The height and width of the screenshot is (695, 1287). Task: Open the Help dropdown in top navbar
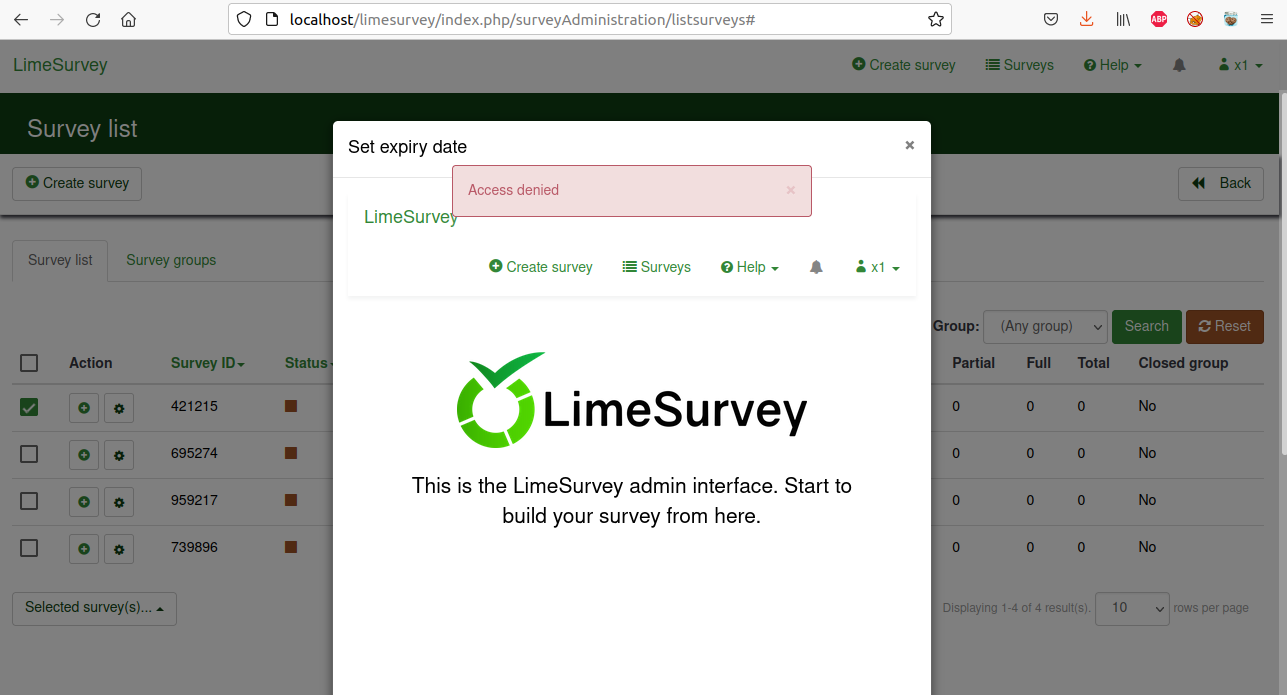pyautogui.click(x=1113, y=65)
